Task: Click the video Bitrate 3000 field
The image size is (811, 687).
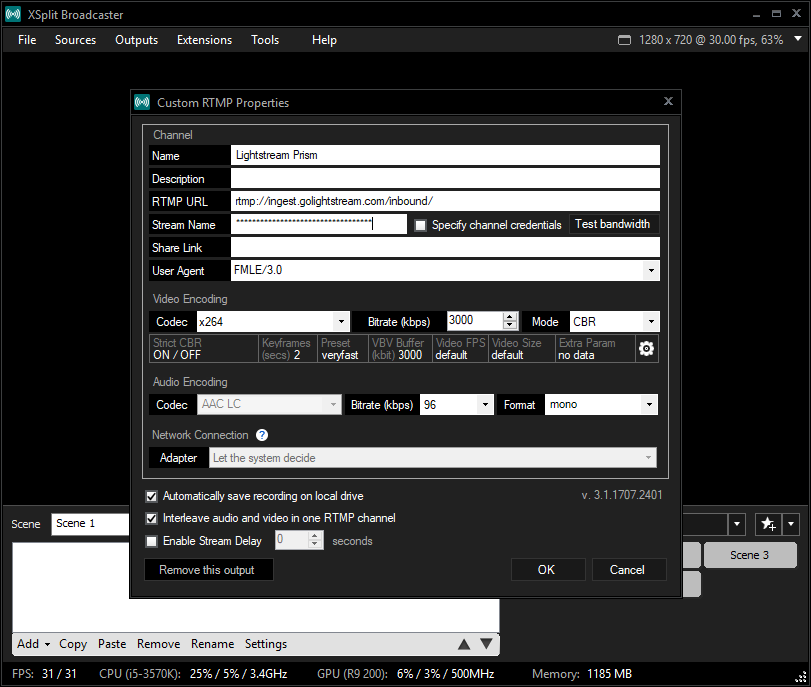Action: coord(475,321)
